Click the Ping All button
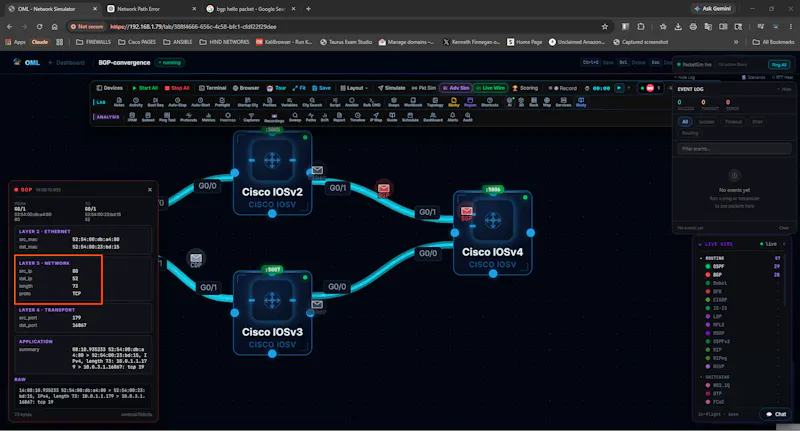 779,65
